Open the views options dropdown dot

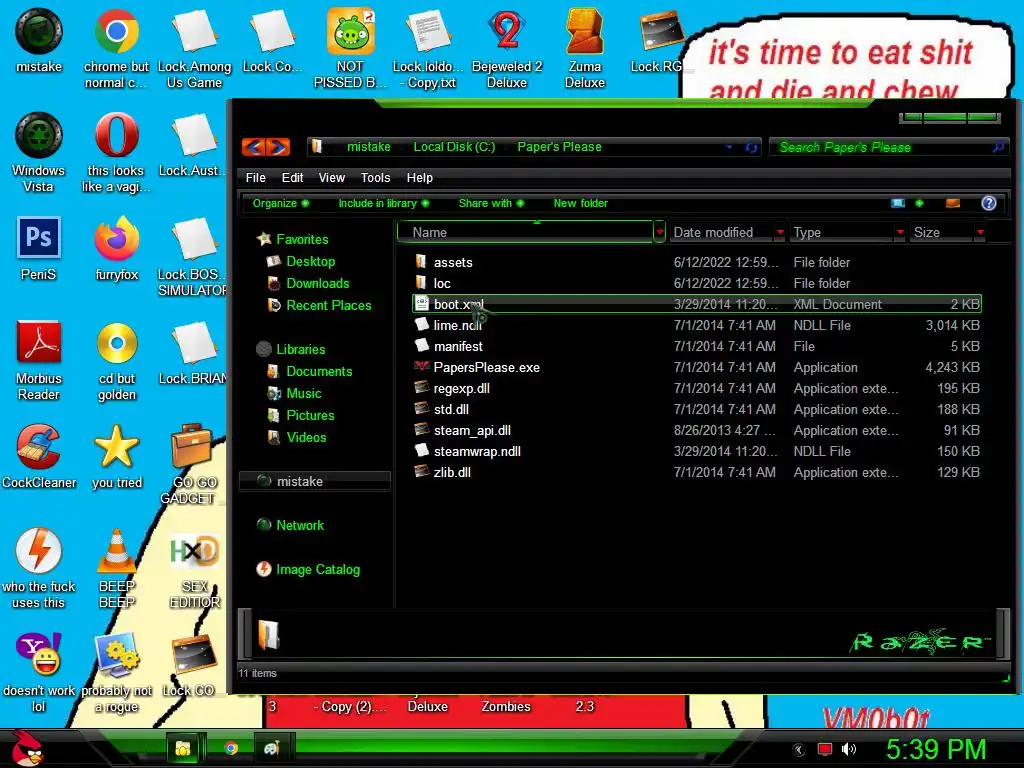920,203
